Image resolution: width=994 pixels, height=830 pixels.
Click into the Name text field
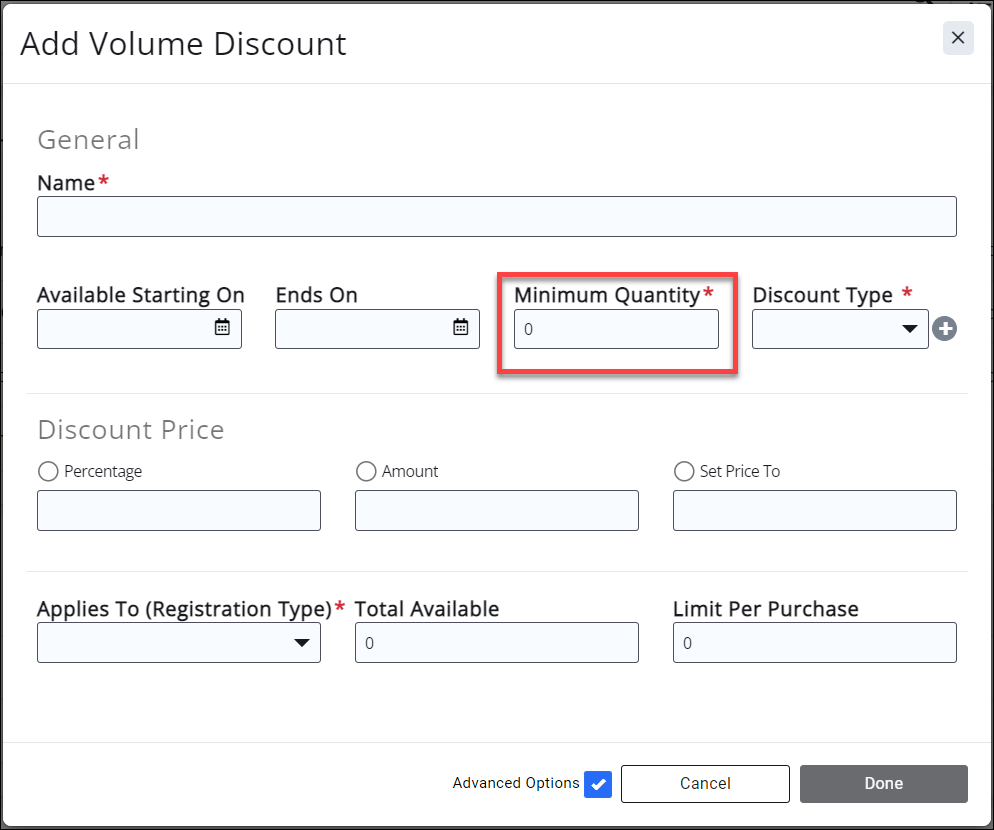pyautogui.click(x=496, y=217)
